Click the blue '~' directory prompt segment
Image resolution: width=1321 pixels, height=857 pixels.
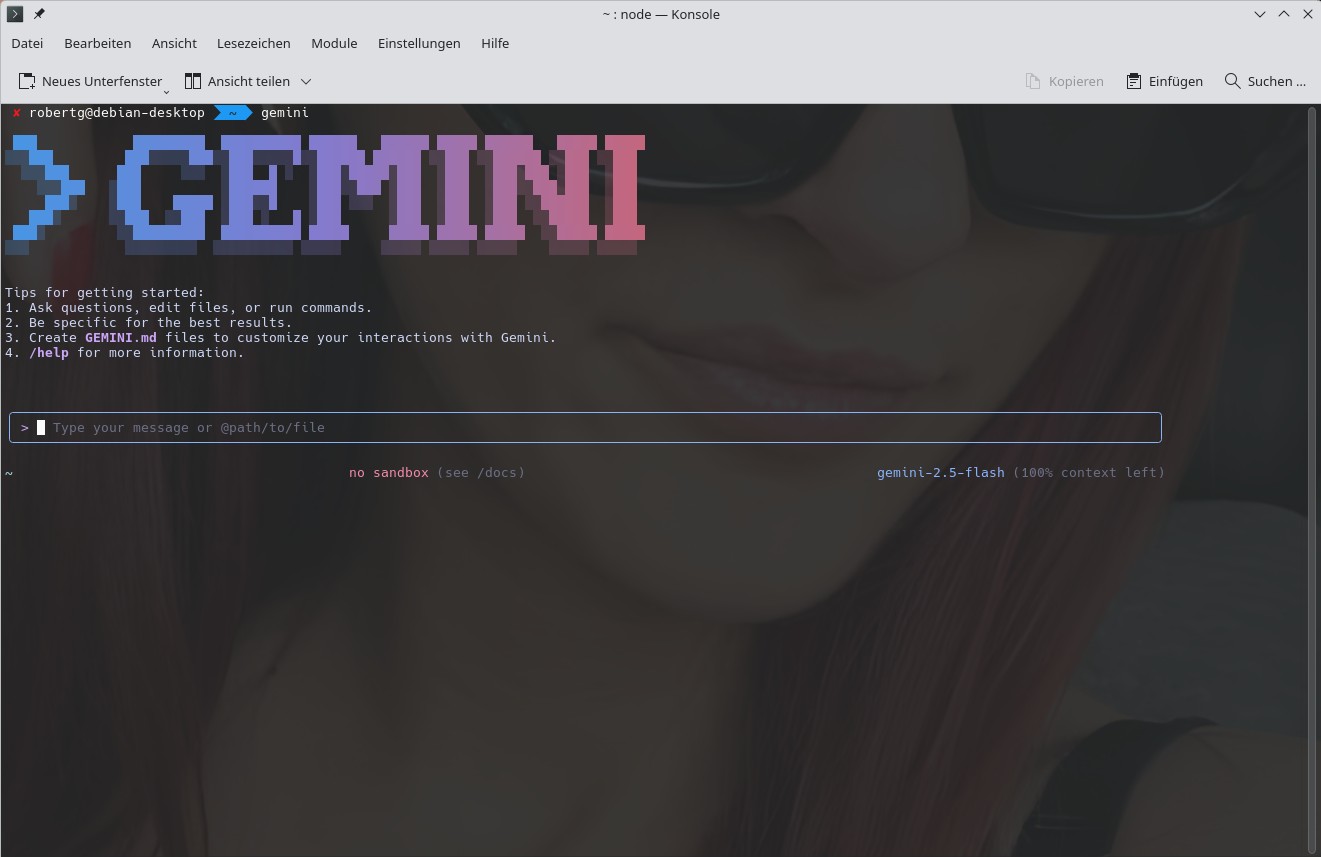[233, 113]
